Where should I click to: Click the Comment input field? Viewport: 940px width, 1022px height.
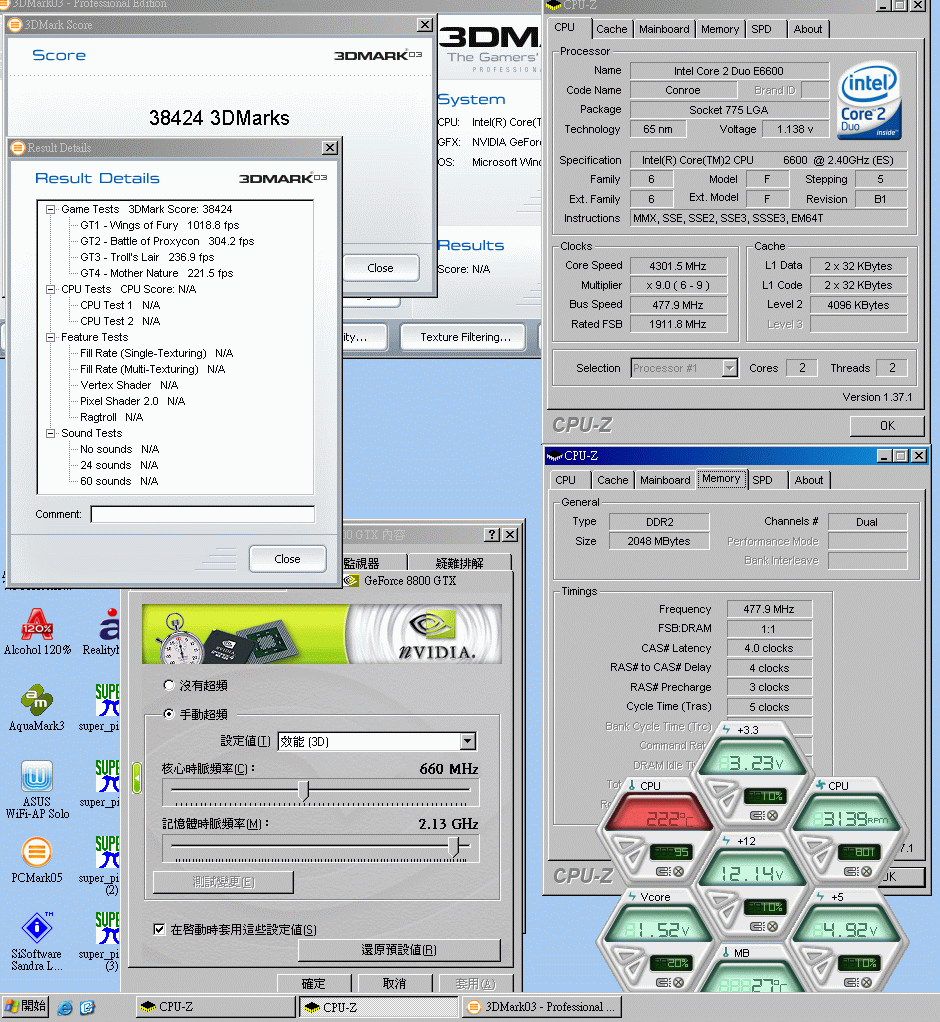pyautogui.click(x=203, y=514)
